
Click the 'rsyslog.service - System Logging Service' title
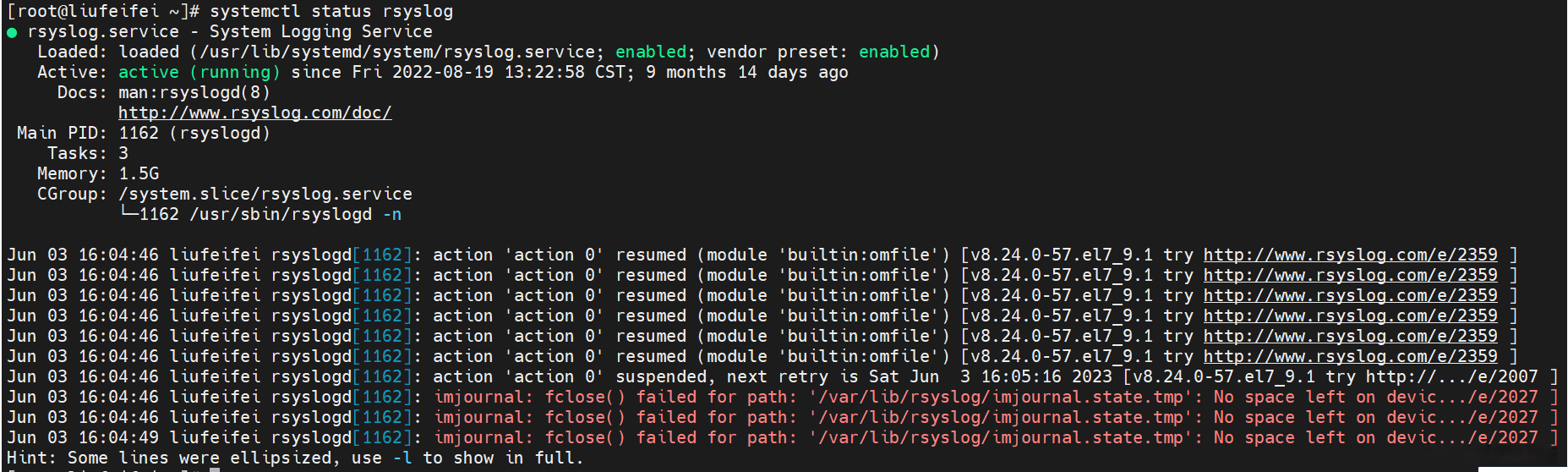coord(230,31)
